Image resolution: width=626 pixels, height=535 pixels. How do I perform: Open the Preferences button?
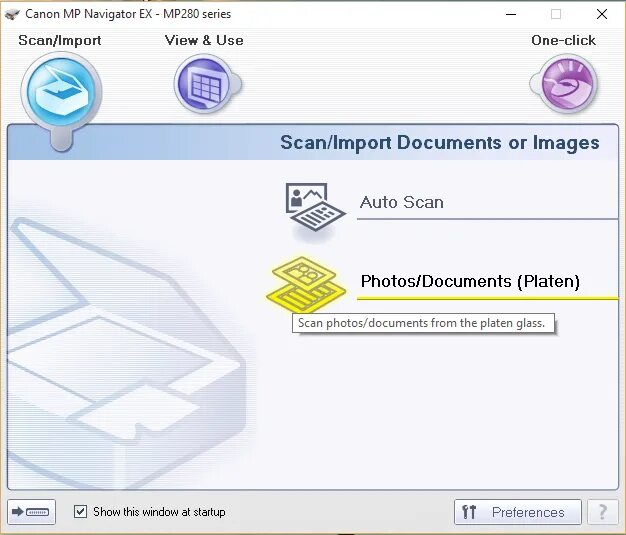coord(518,512)
